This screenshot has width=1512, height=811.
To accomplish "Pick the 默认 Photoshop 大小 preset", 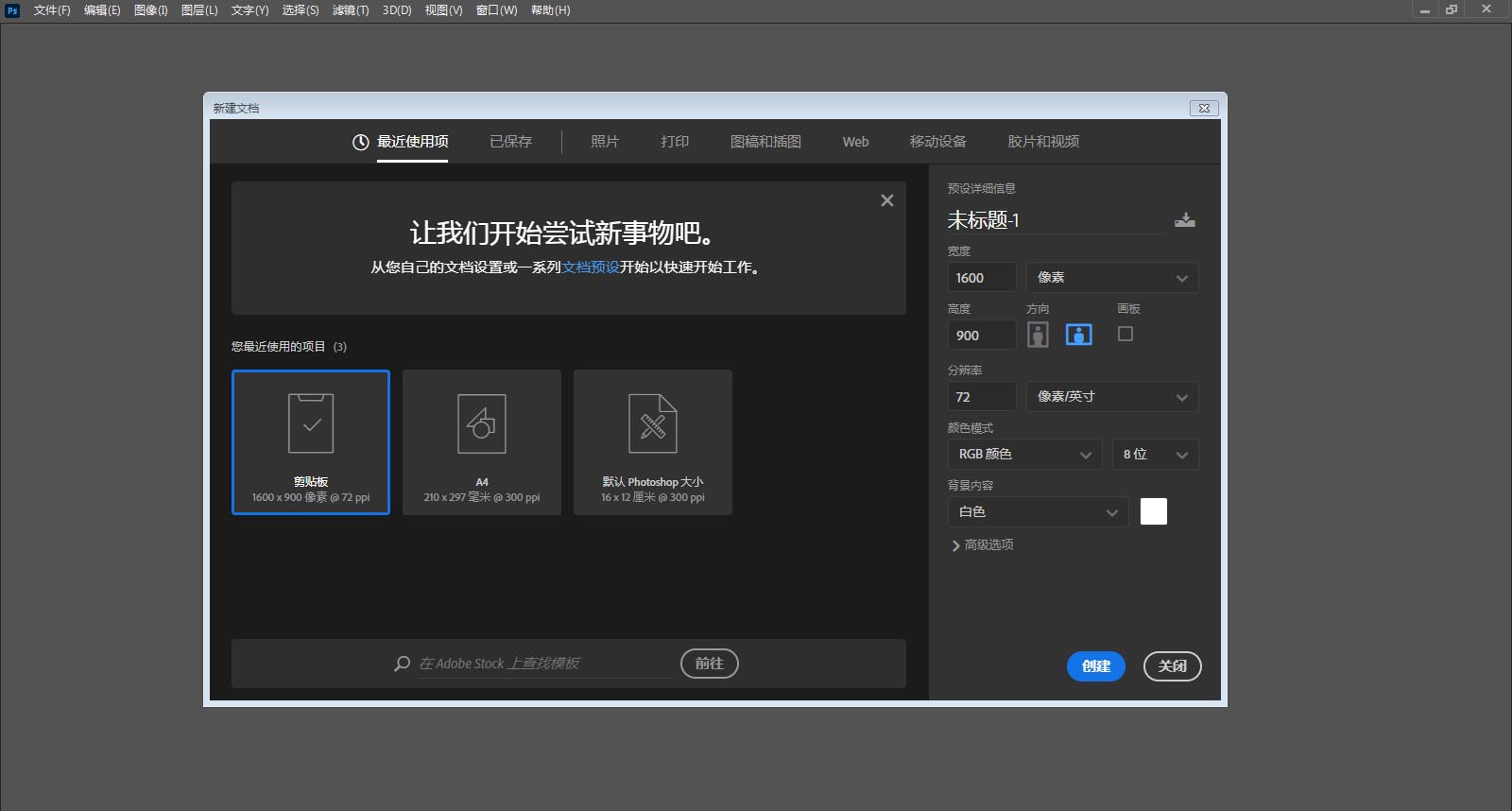I will point(653,441).
